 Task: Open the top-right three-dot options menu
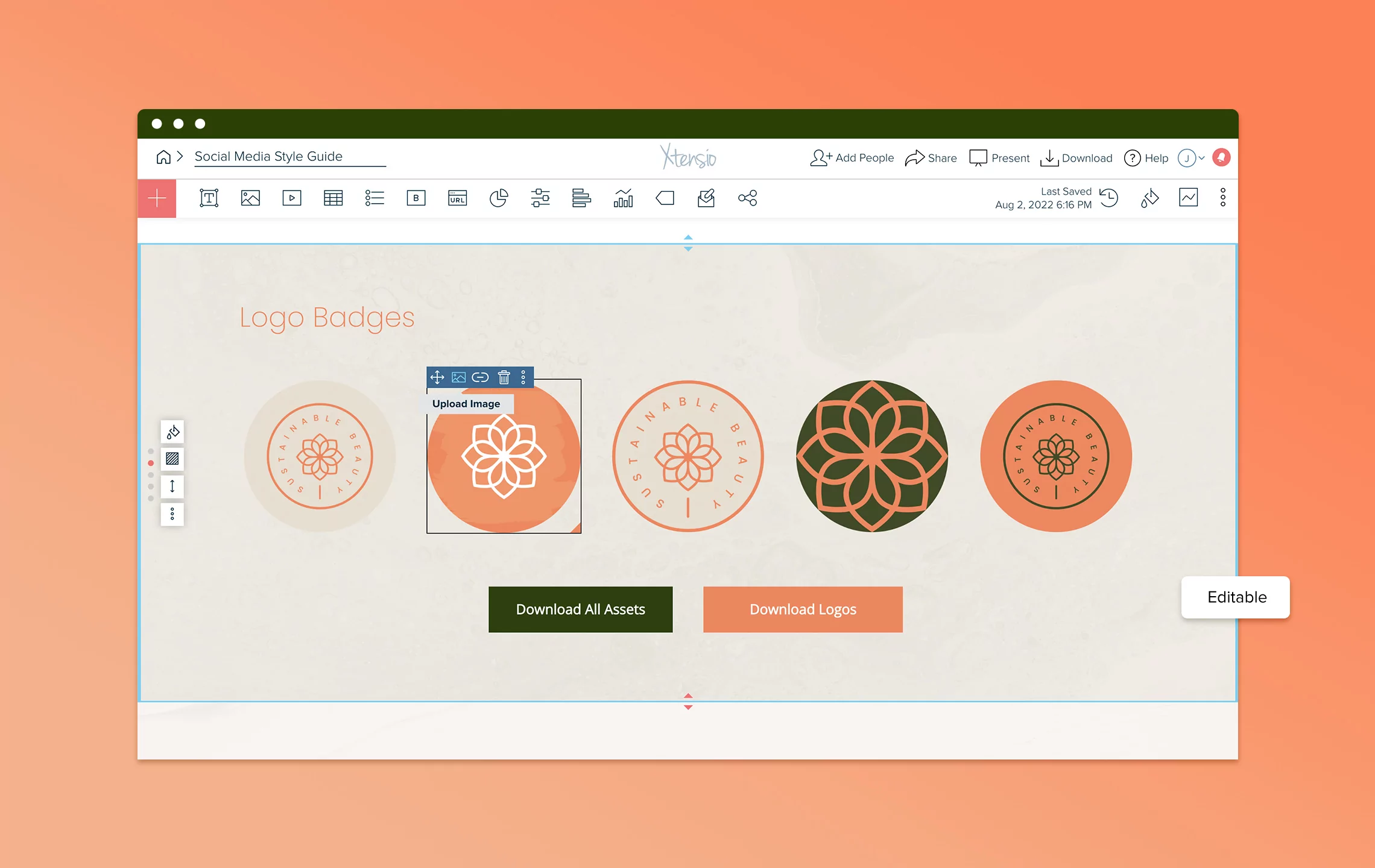coord(1222,198)
